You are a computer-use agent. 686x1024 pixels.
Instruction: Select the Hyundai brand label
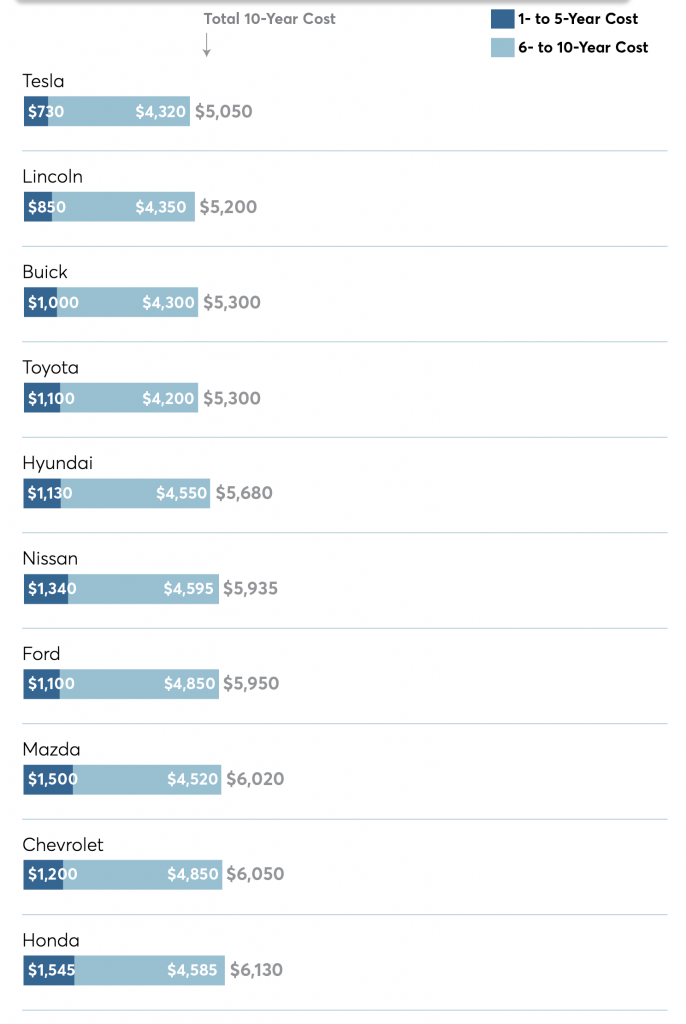tap(57, 463)
